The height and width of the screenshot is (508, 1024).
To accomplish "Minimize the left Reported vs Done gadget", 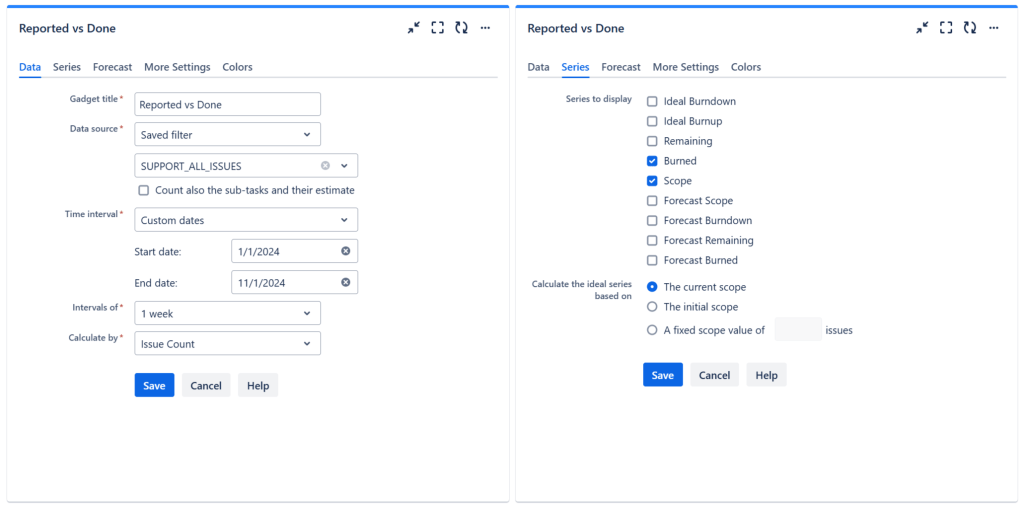I will pyautogui.click(x=414, y=28).
